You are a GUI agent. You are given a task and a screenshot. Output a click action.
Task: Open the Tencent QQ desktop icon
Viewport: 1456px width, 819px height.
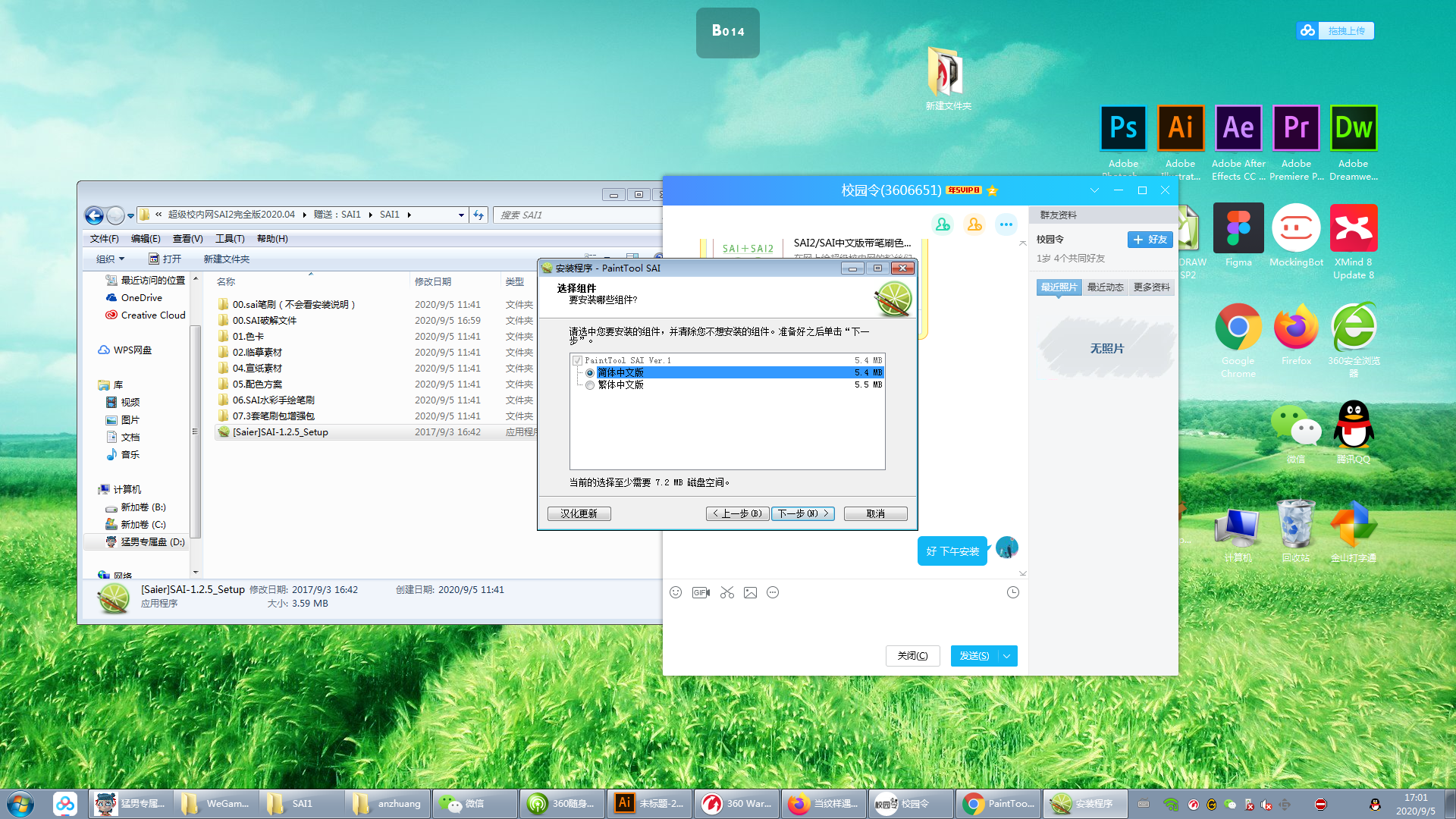pyautogui.click(x=1354, y=425)
